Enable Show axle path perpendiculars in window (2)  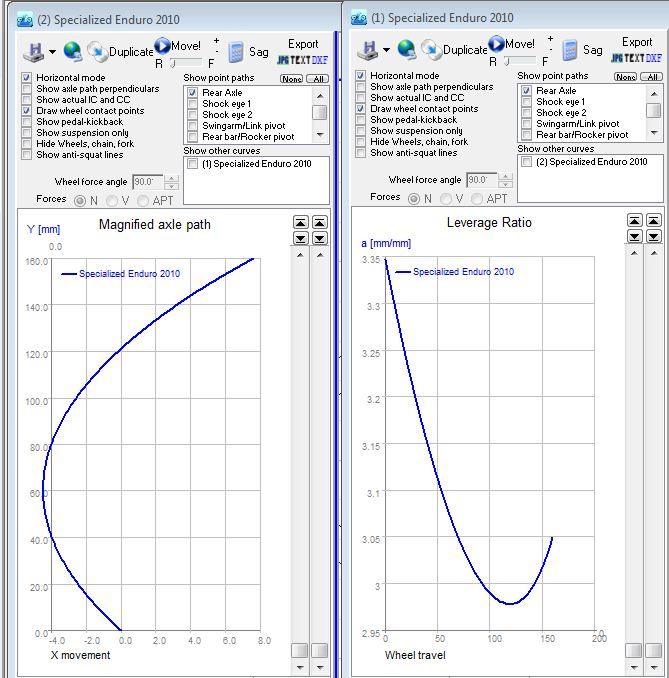26,89
